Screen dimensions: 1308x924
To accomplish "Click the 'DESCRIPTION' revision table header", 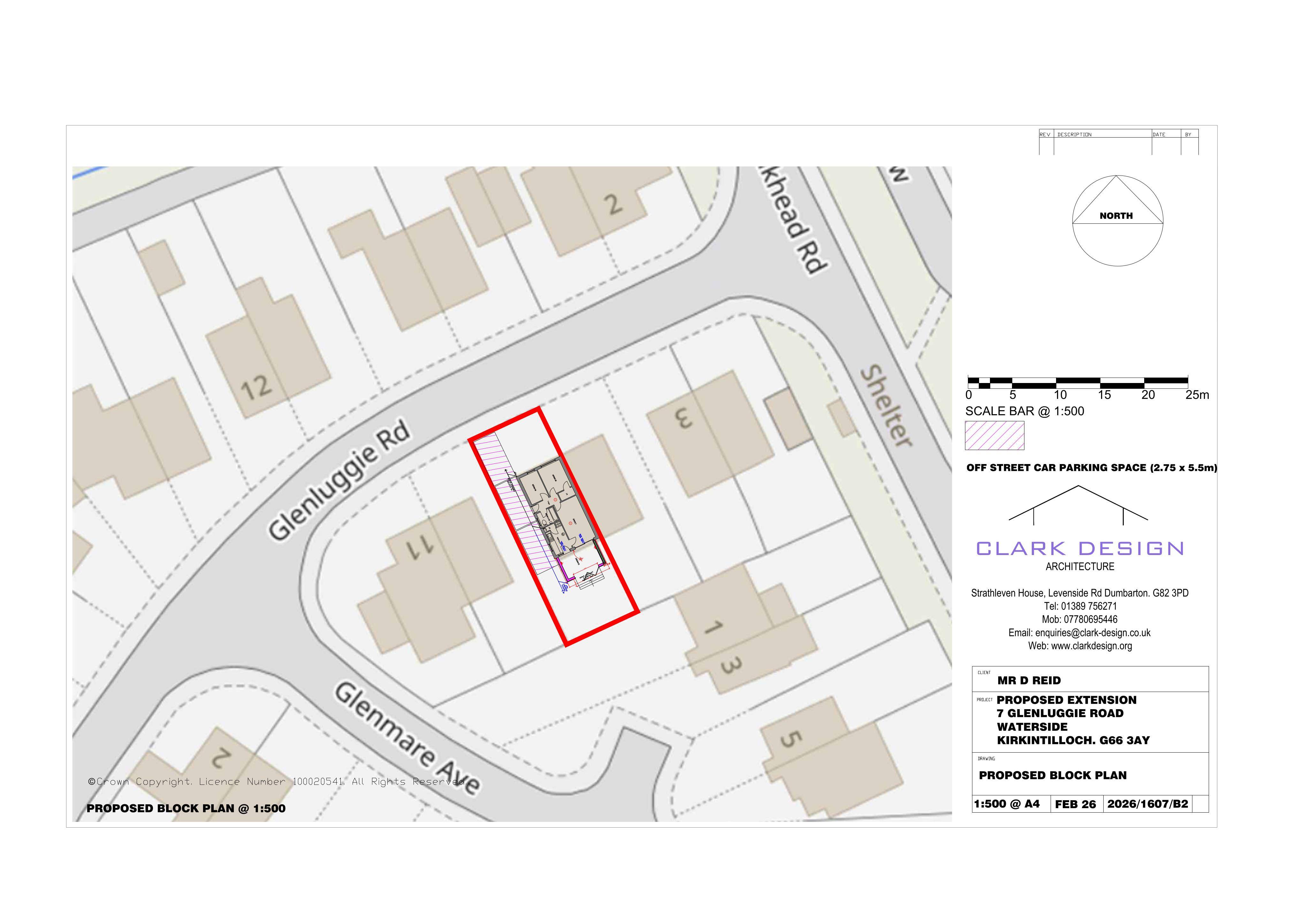I will (1075, 135).
